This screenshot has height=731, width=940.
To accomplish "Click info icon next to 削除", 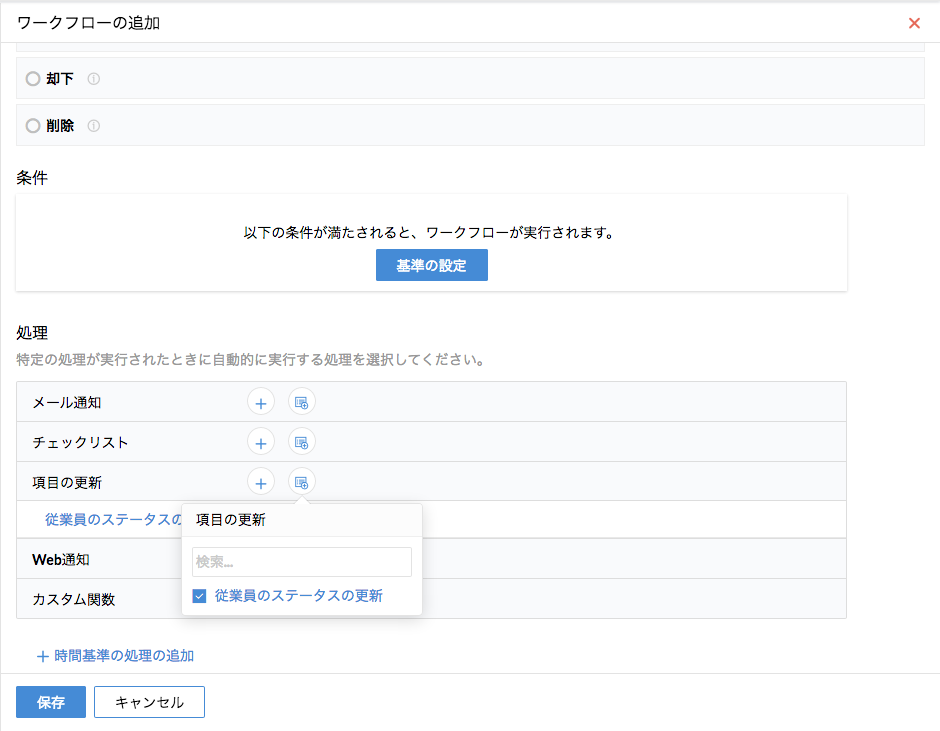I will (x=94, y=126).
